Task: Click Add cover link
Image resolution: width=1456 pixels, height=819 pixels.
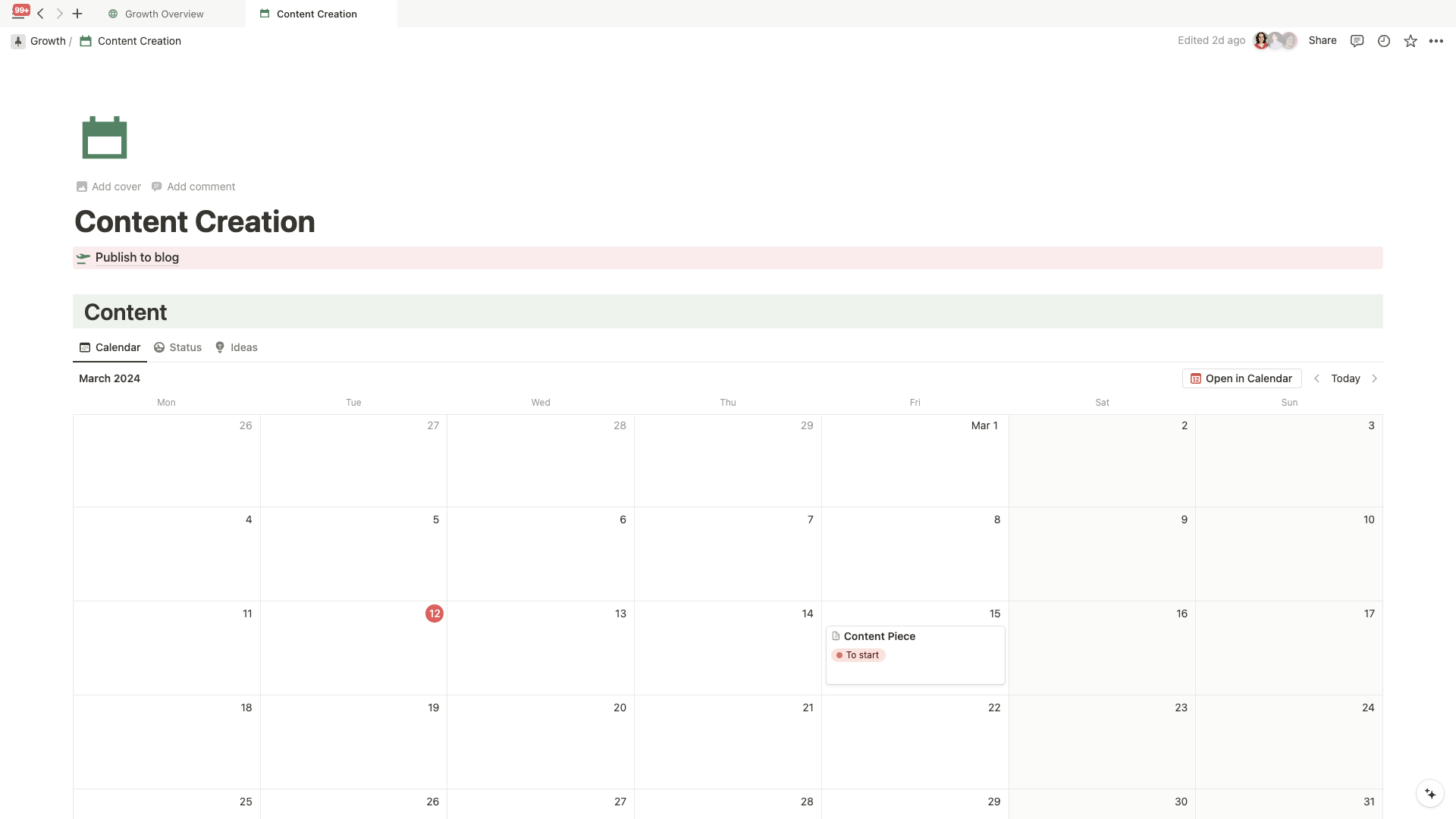Action: [116, 187]
